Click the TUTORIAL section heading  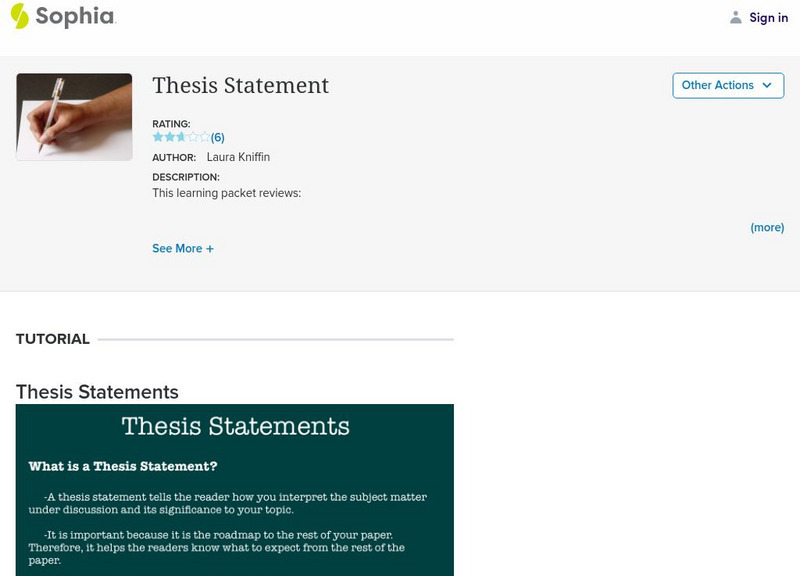coord(53,339)
